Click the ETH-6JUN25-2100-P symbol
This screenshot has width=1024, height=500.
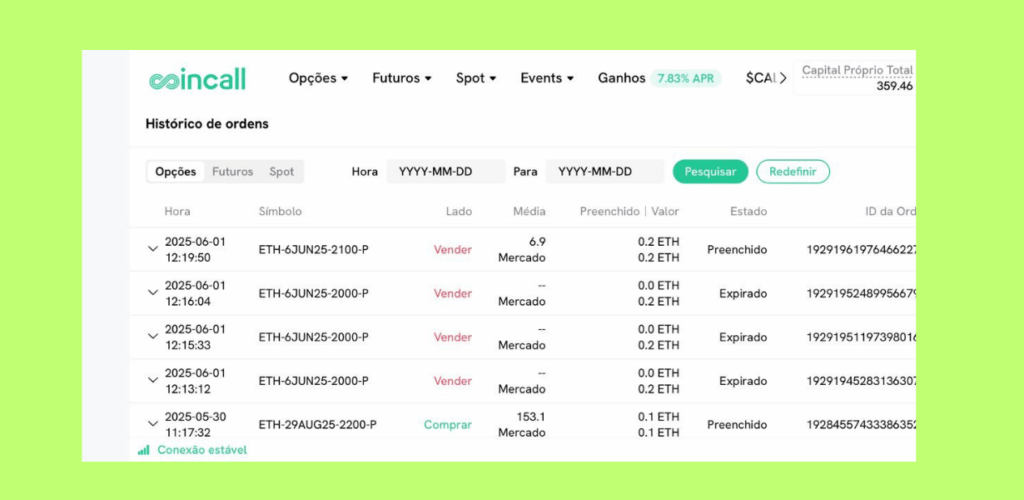click(313, 249)
